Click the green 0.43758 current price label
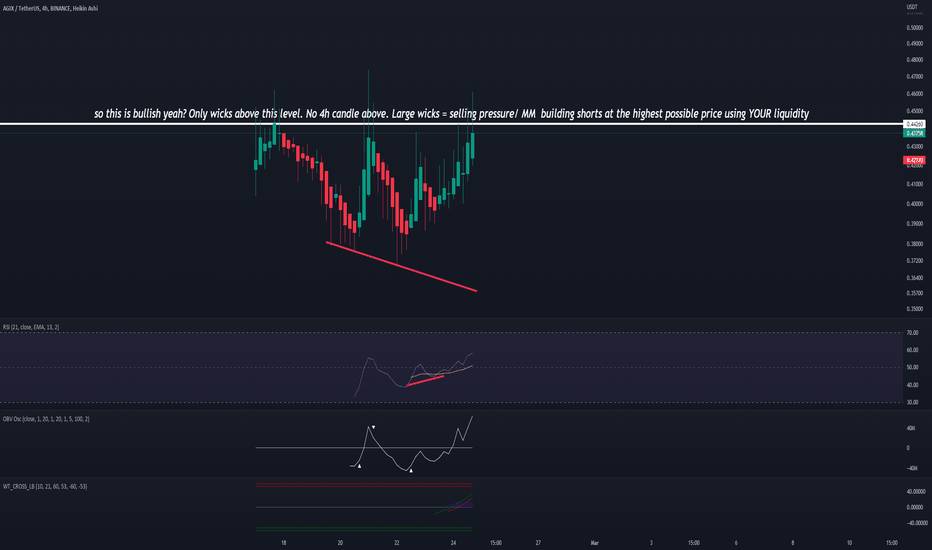 pos(914,133)
